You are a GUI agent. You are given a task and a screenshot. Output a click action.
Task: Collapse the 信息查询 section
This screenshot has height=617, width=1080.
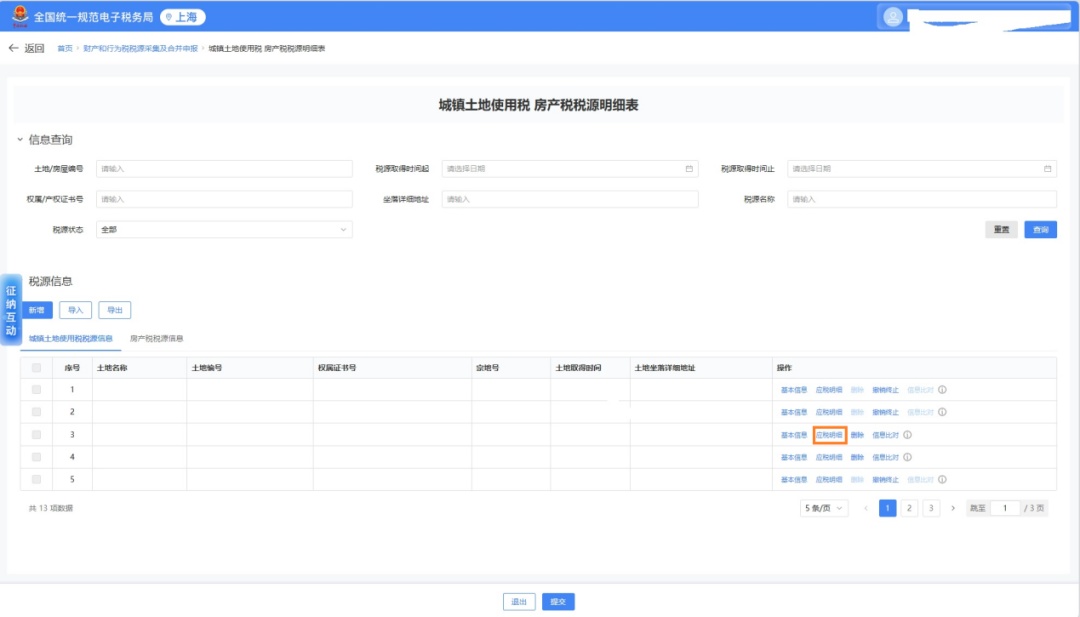coord(20,140)
